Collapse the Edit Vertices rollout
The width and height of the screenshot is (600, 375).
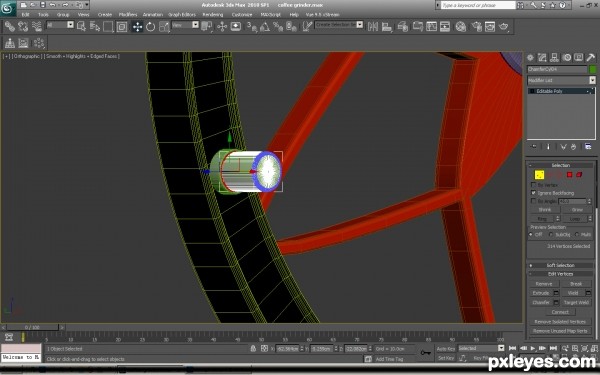pos(561,274)
